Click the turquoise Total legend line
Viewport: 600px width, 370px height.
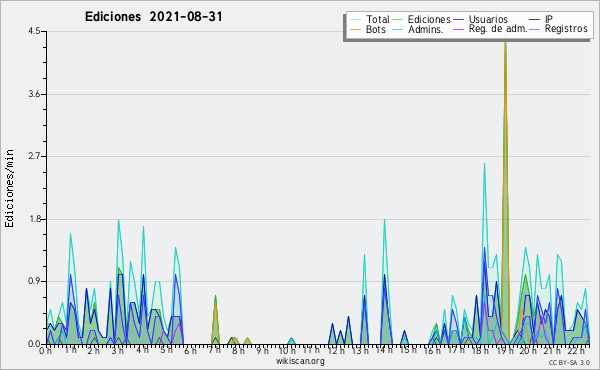click(x=355, y=20)
